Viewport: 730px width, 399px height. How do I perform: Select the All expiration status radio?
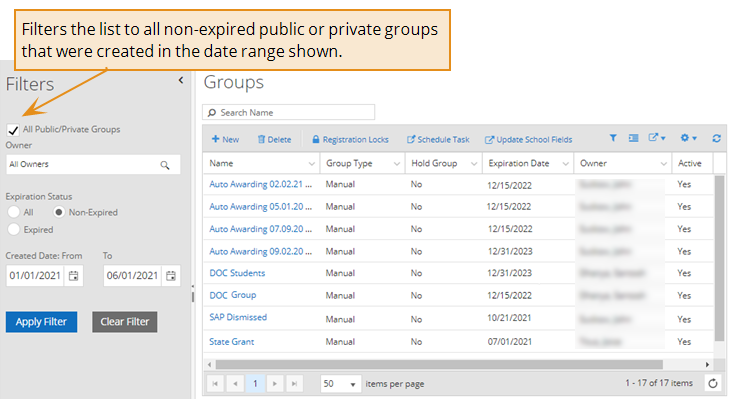coord(14,212)
